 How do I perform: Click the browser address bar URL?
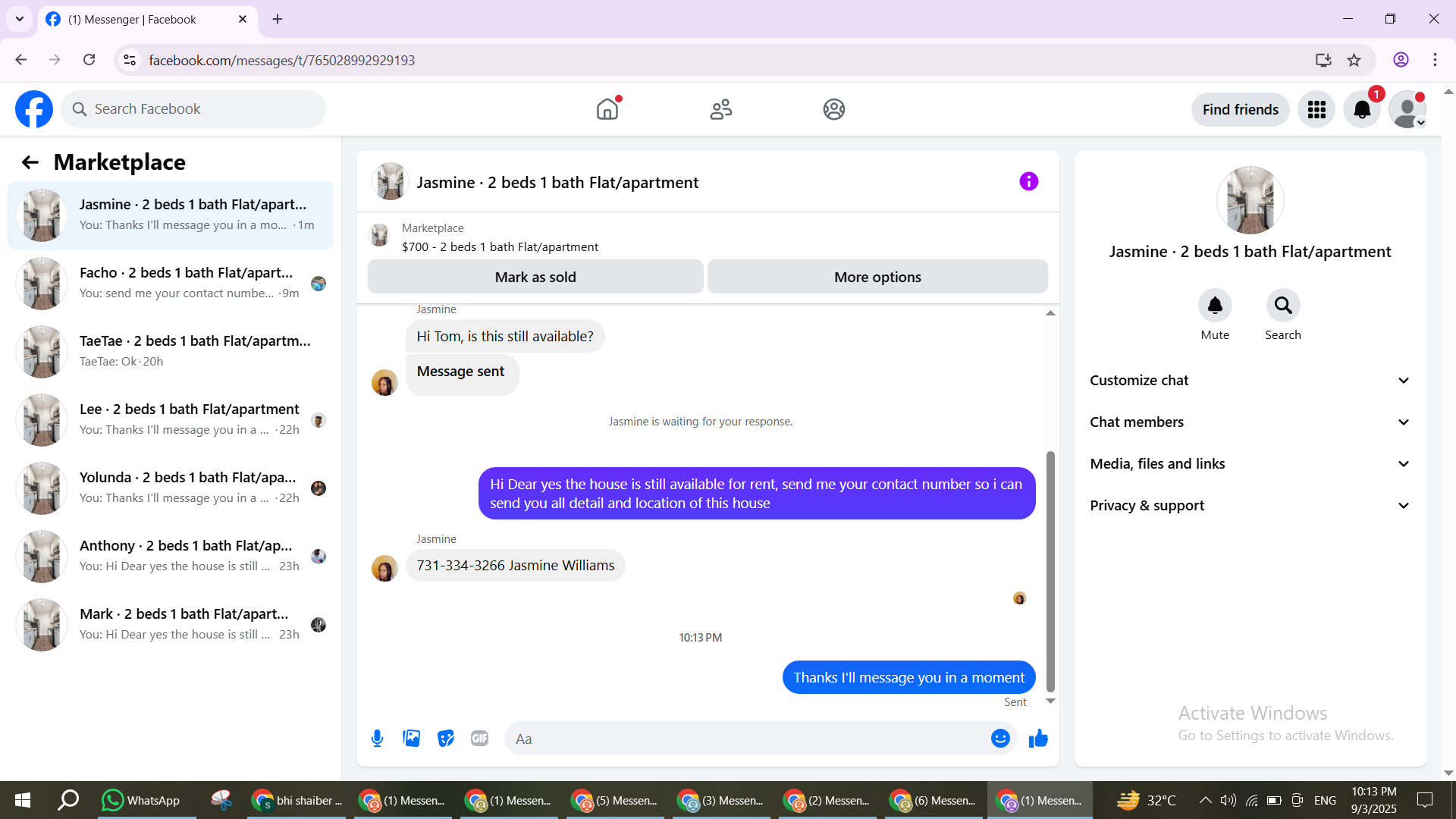pos(281,60)
